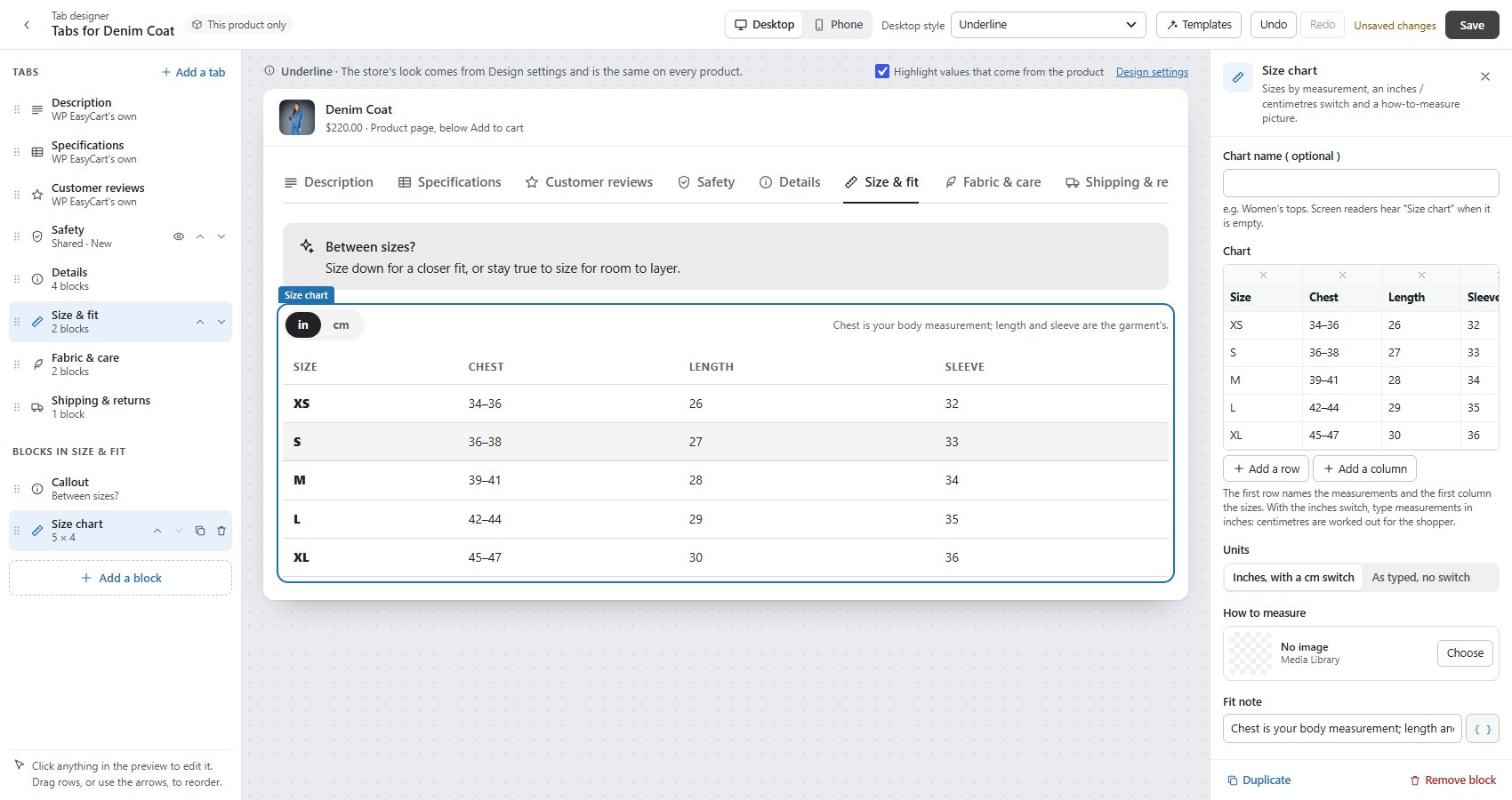Image resolution: width=1512 pixels, height=800 pixels.
Task: Duplicate Size chart block via its row icon
Action: click(200, 531)
